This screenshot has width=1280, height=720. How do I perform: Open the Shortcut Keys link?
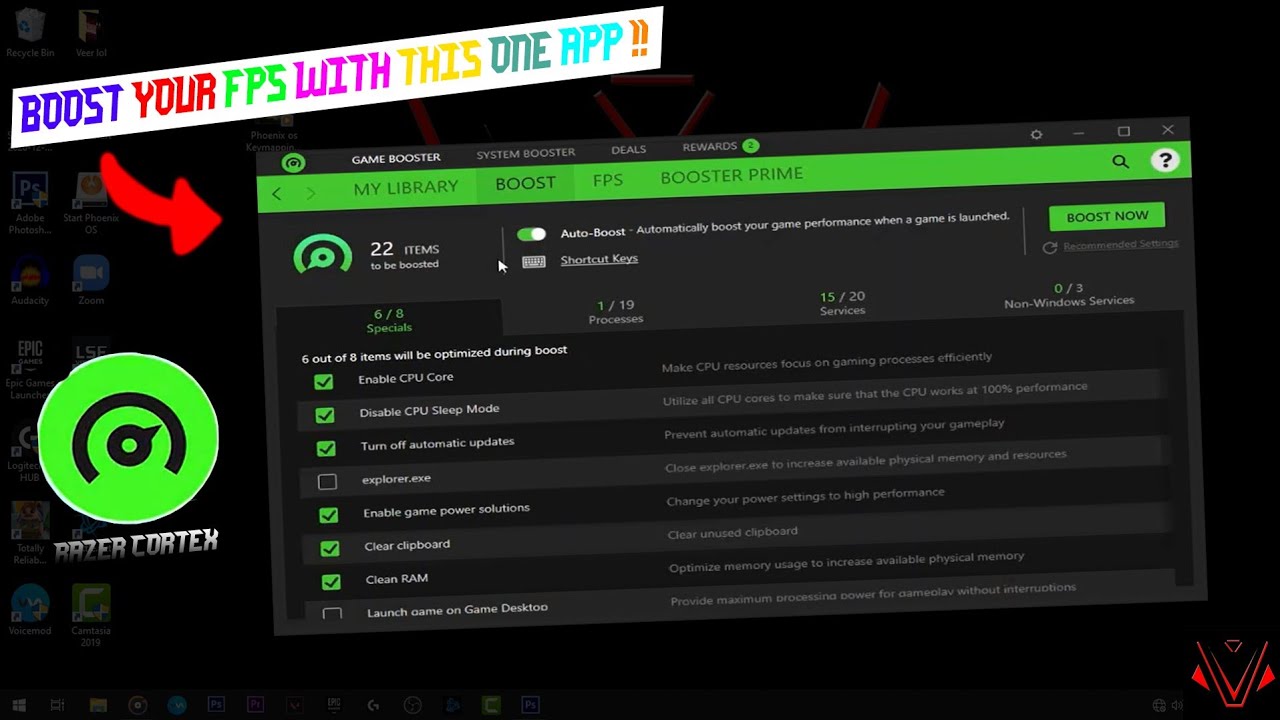[599, 259]
